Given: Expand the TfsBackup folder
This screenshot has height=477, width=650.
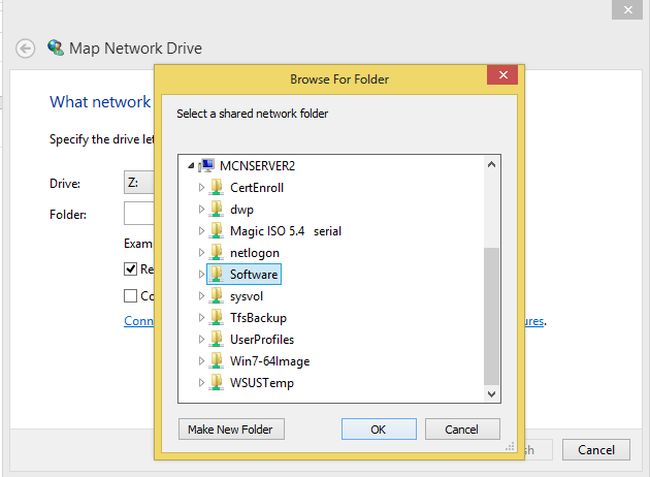Looking at the screenshot, I should pos(201,317).
